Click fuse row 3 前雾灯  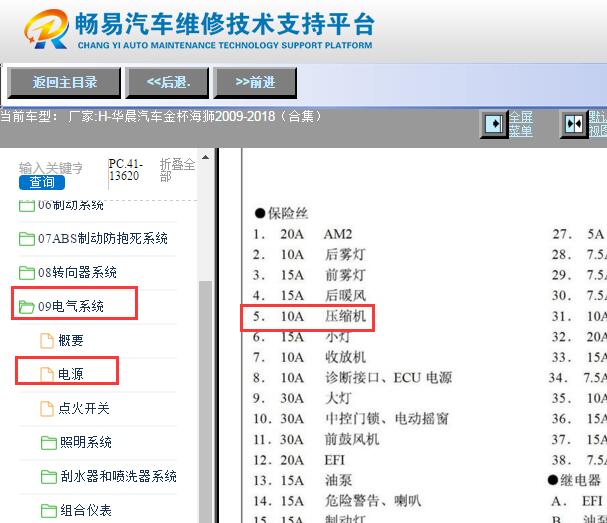(309, 275)
